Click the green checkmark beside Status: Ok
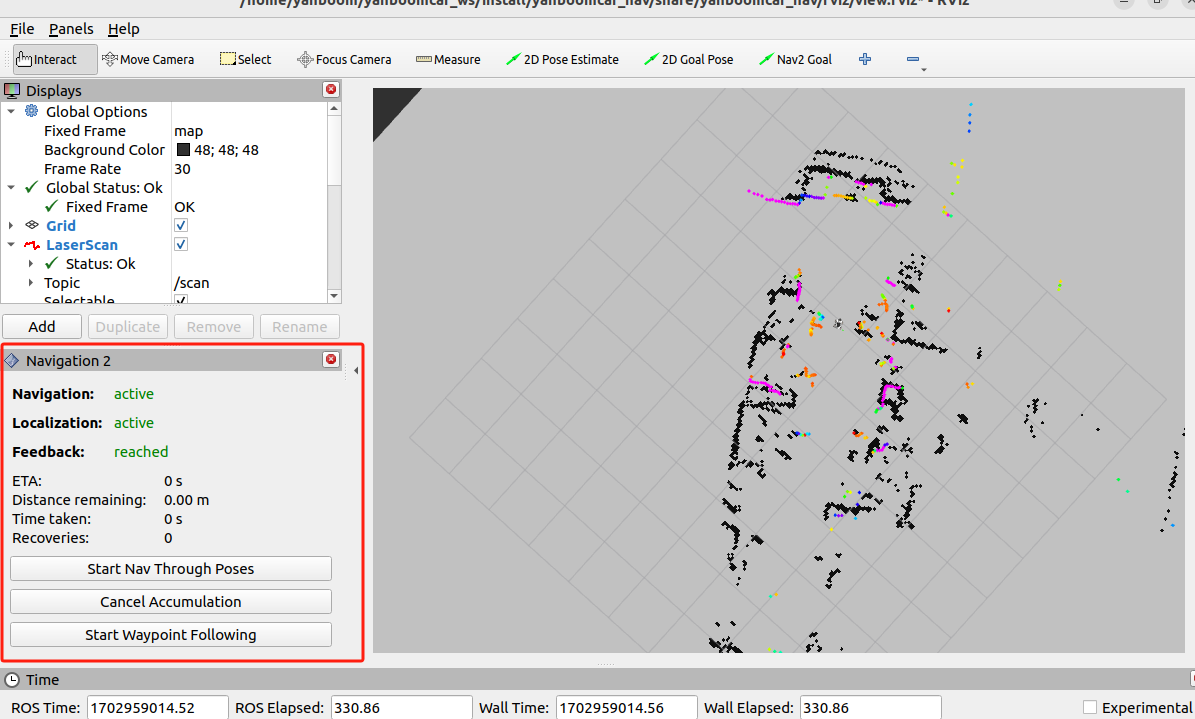The height and width of the screenshot is (719, 1195). click(52, 263)
